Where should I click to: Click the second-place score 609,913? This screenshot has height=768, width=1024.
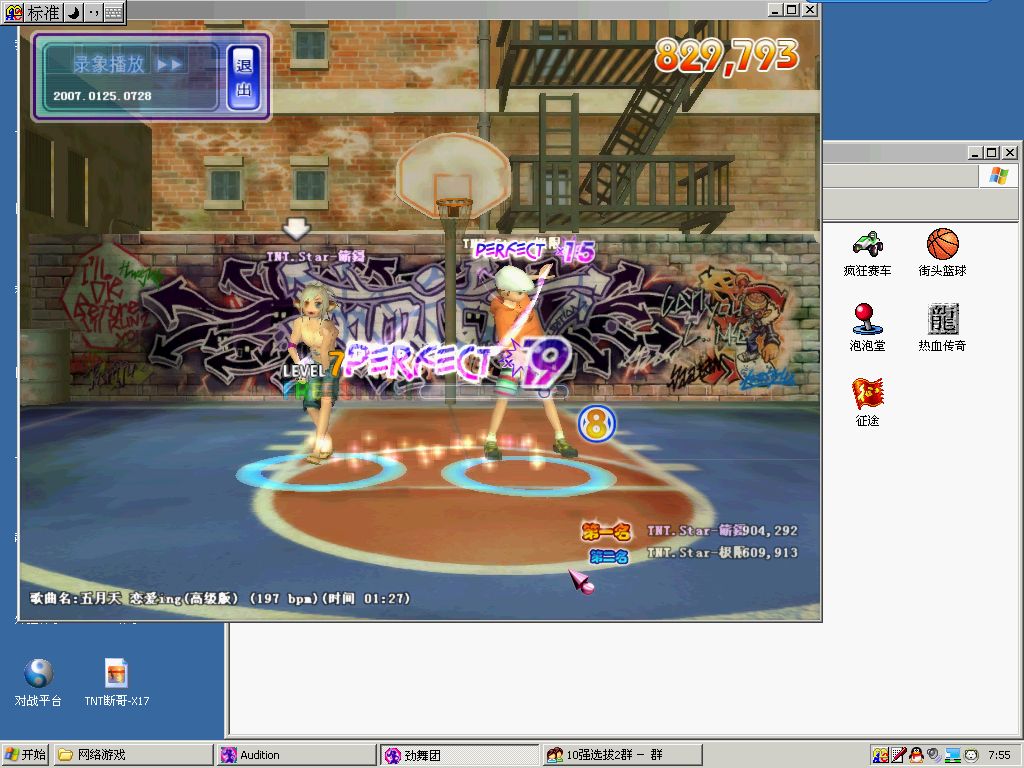[769, 552]
